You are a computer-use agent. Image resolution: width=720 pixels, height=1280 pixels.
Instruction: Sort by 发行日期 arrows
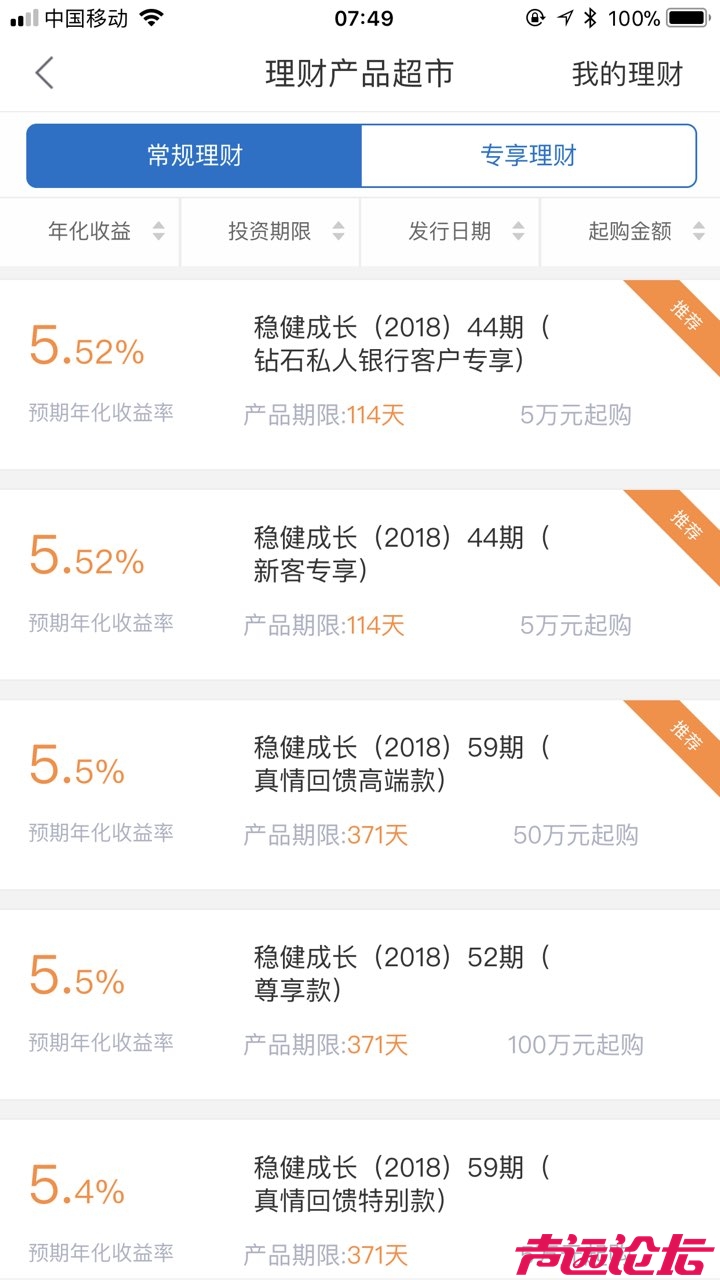(x=518, y=232)
